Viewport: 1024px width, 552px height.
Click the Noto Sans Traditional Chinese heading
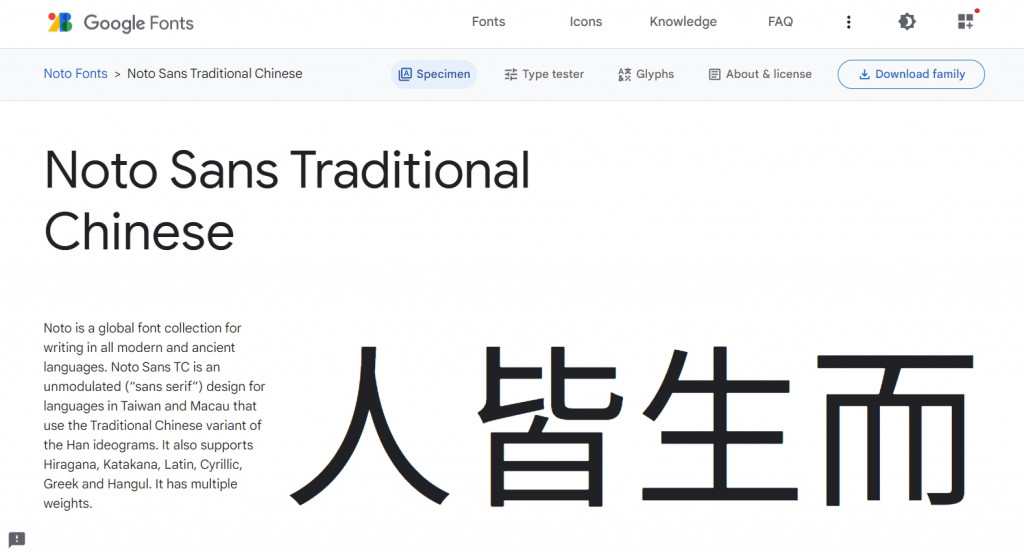(287, 201)
